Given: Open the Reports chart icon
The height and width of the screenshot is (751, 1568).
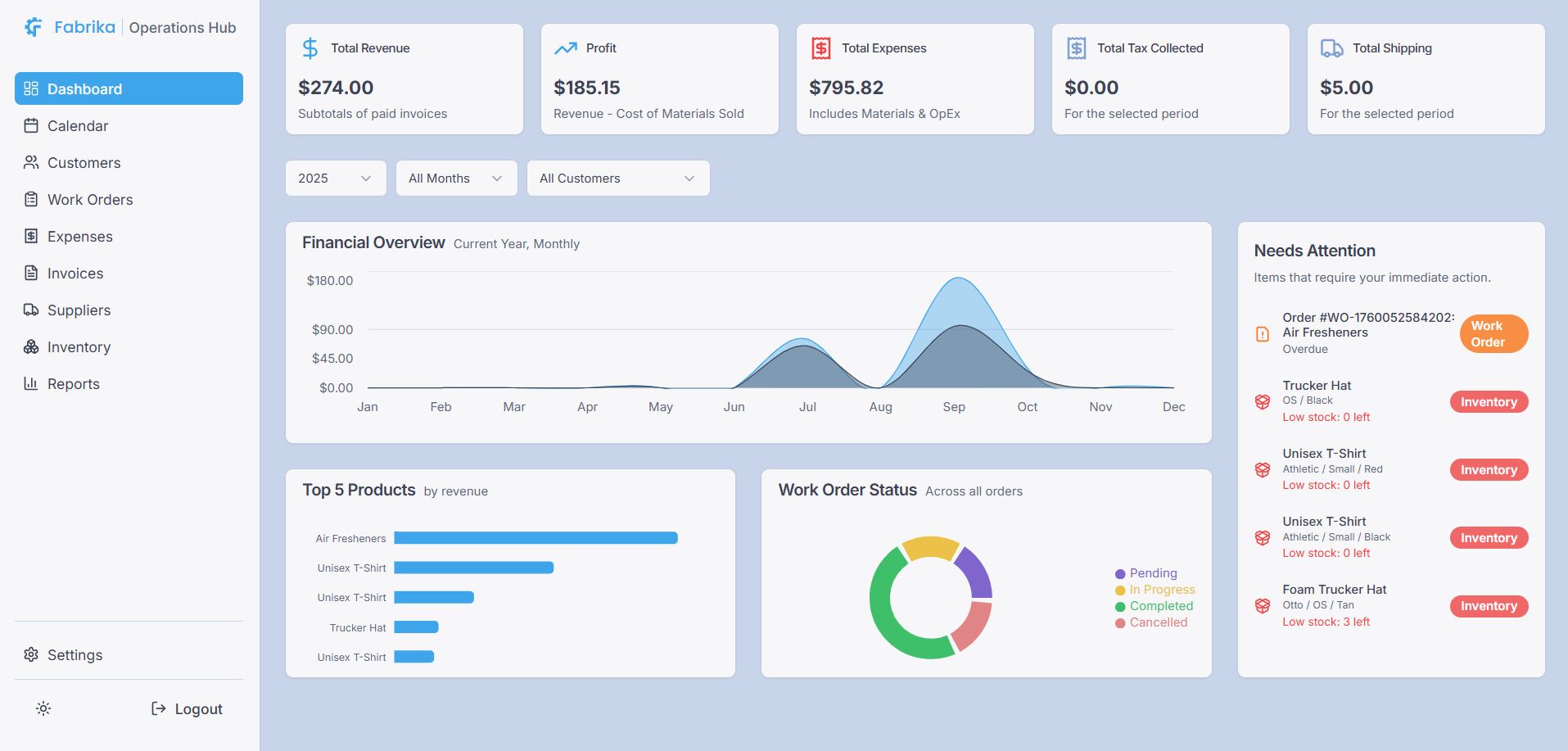Looking at the screenshot, I should pyautogui.click(x=31, y=383).
